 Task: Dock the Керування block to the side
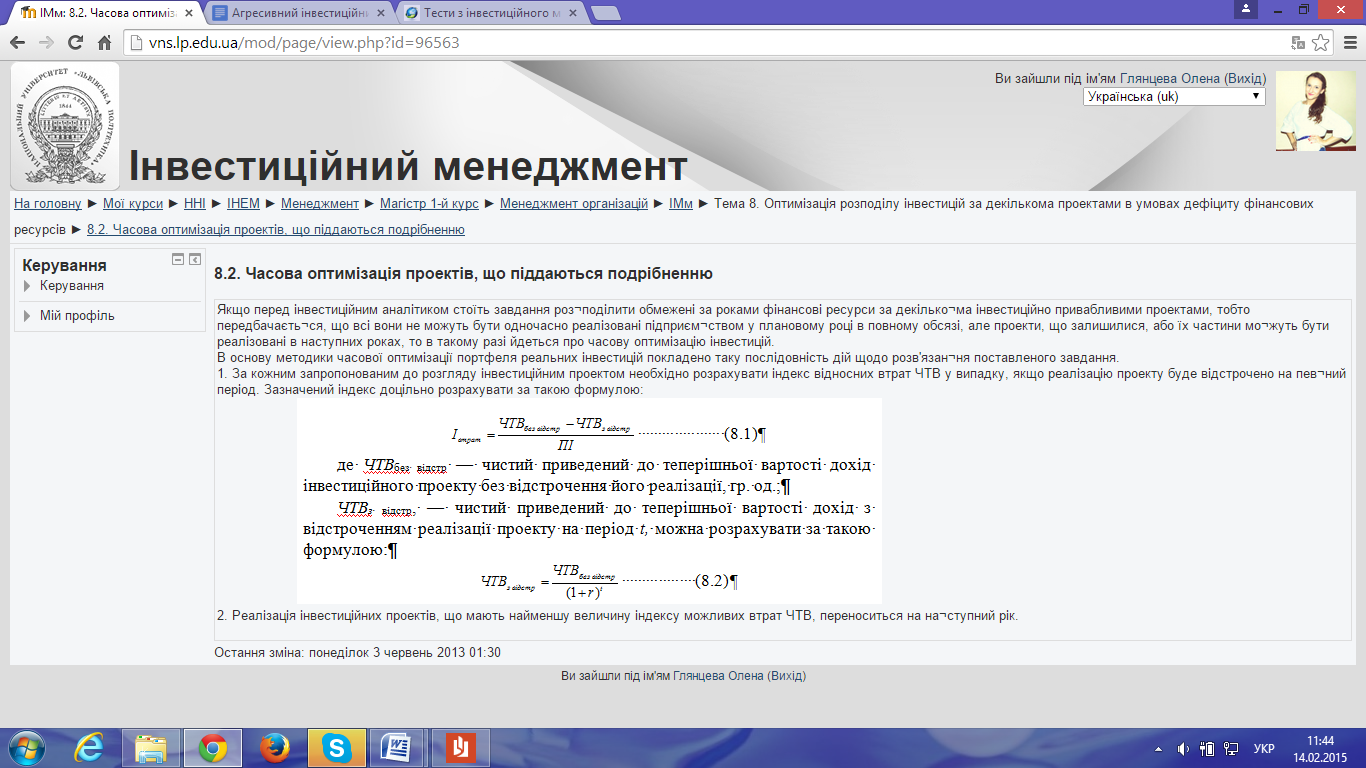[195, 260]
